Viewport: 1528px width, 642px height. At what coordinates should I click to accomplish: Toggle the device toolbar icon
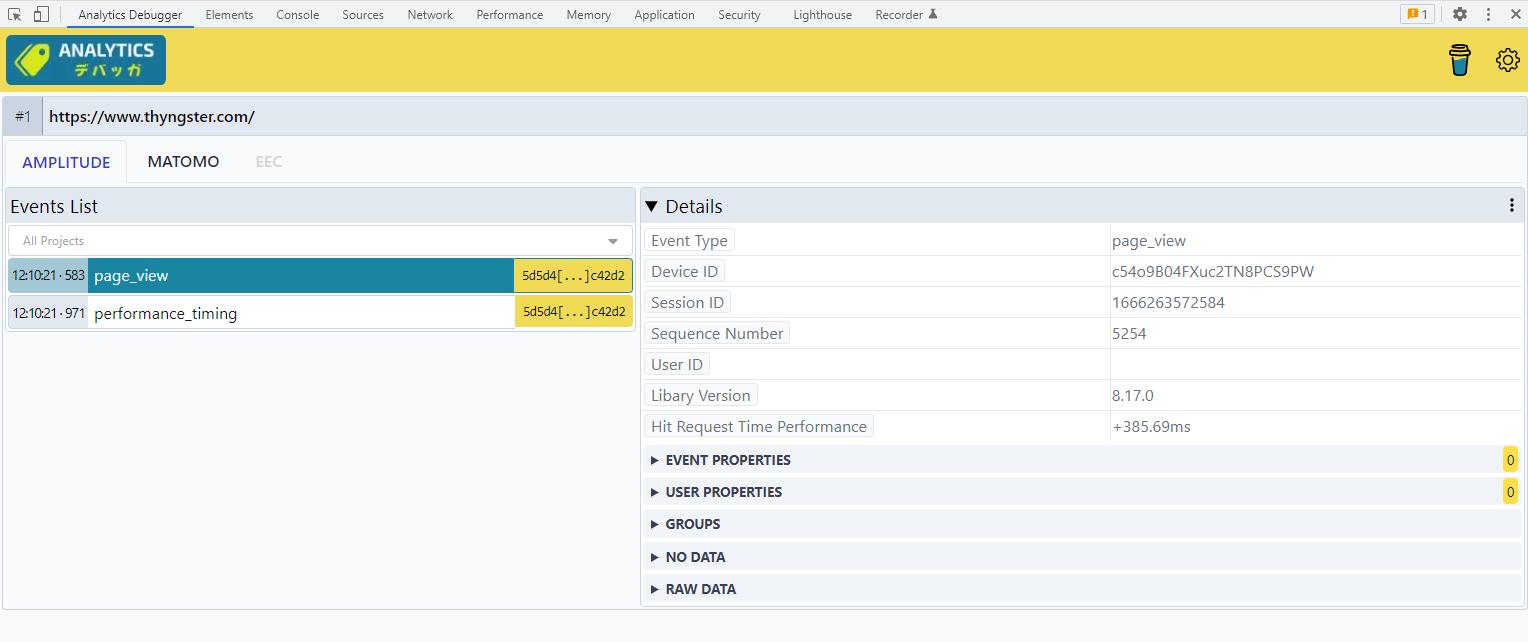(x=41, y=14)
